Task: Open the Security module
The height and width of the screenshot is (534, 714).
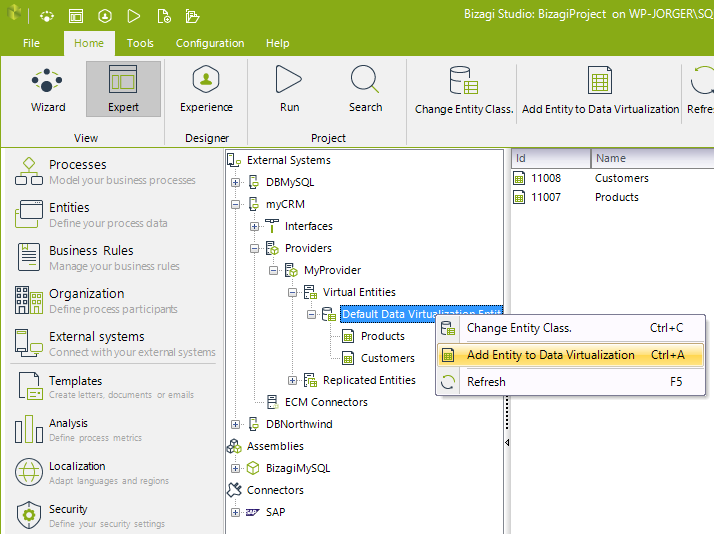Action: (x=90, y=515)
